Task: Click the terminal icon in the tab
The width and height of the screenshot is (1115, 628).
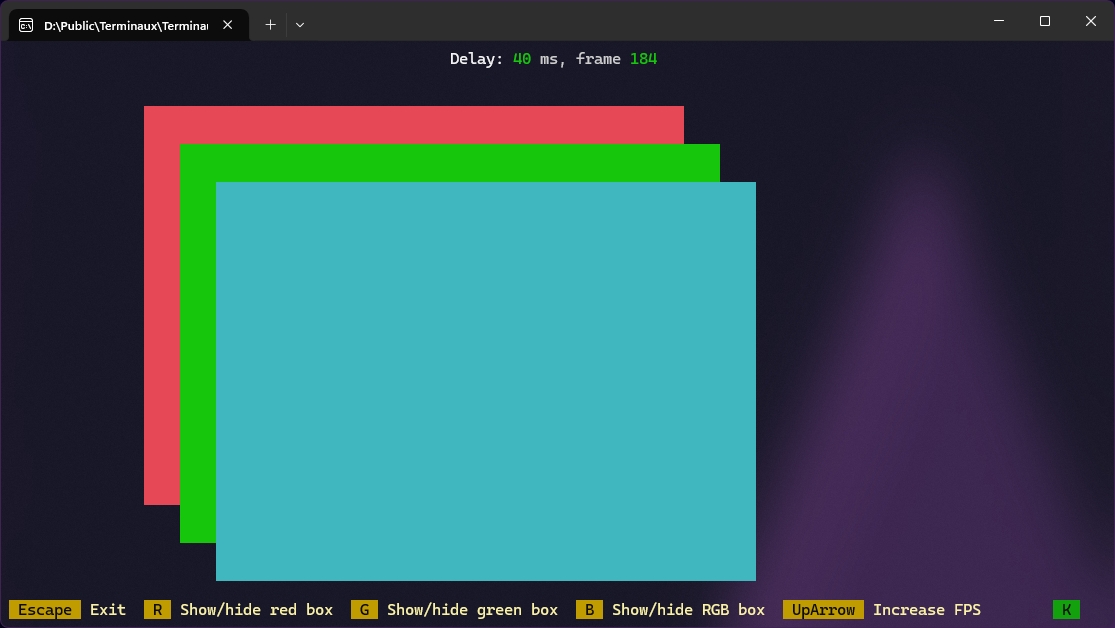Action: pos(26,25)
